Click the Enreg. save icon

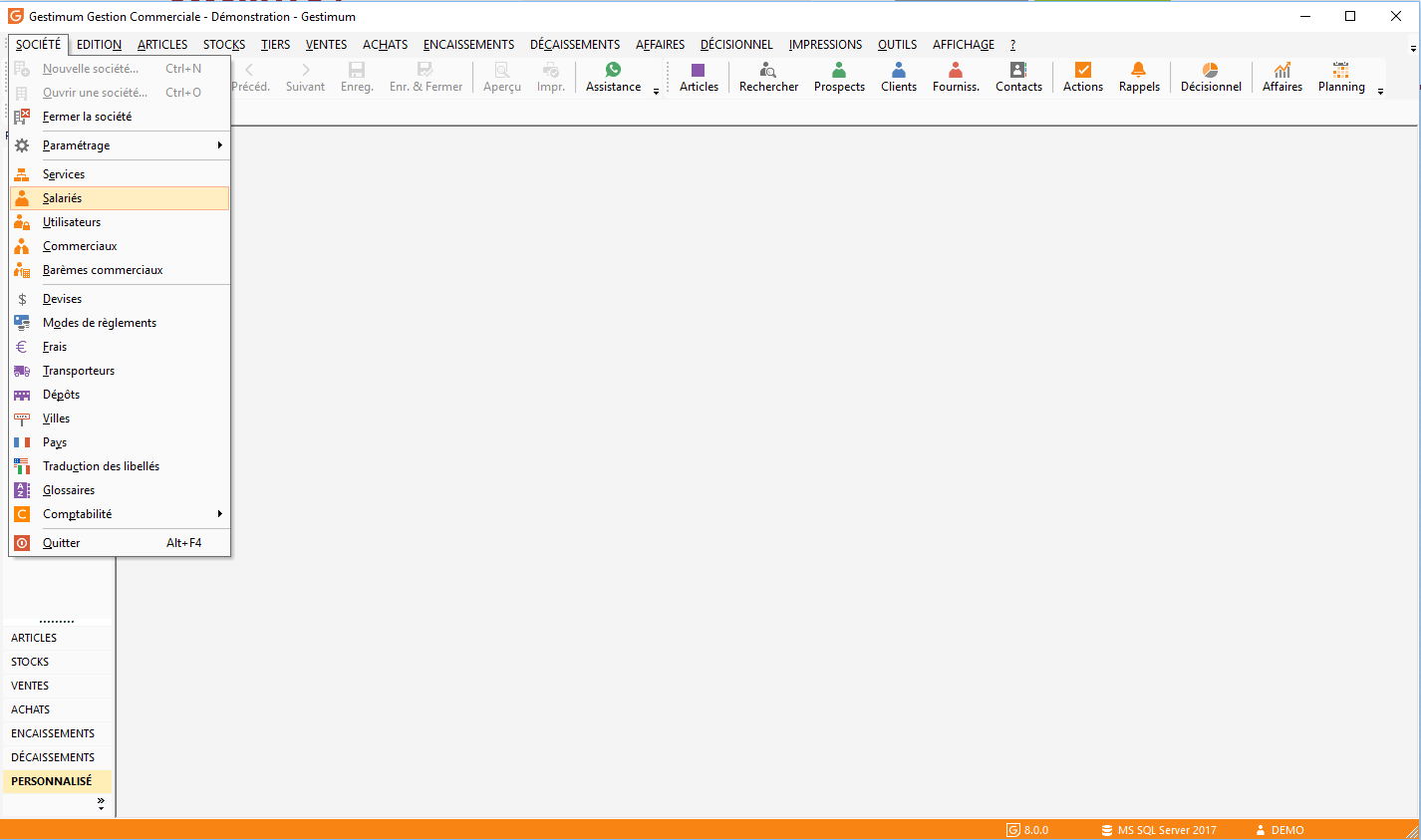(x=357, y=70)
